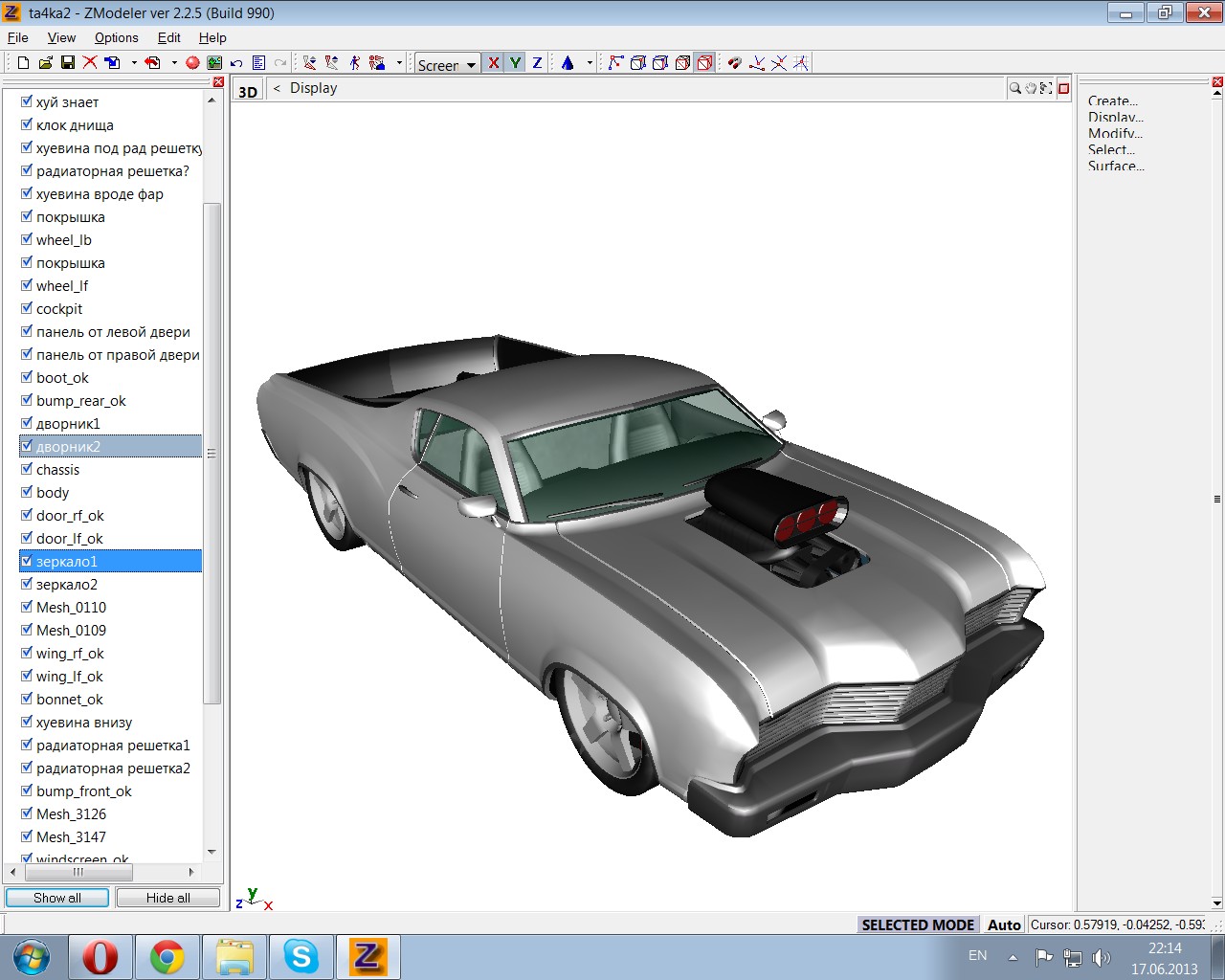The width and height of the screenshot is (1225, 980).
Task: Click the undo arrow icon
Action: click(236, 63)
